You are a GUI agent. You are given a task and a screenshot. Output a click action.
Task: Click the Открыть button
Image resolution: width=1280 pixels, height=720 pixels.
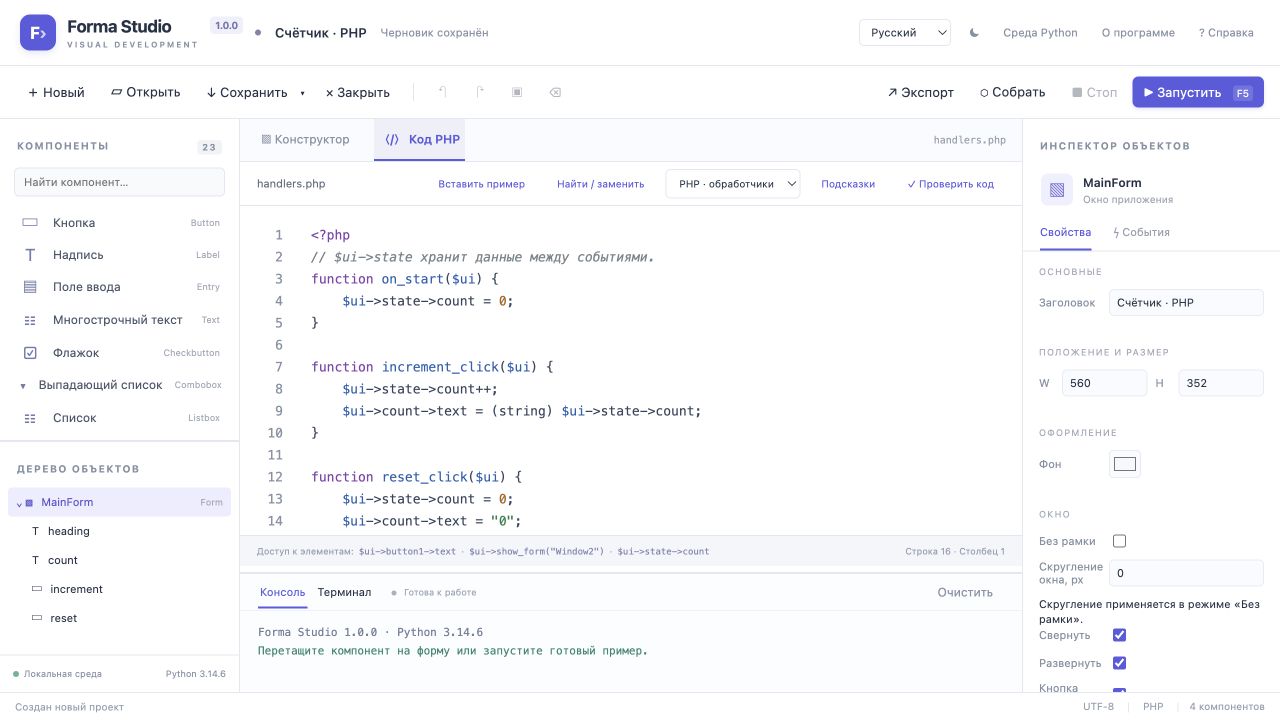click(146, 92)
